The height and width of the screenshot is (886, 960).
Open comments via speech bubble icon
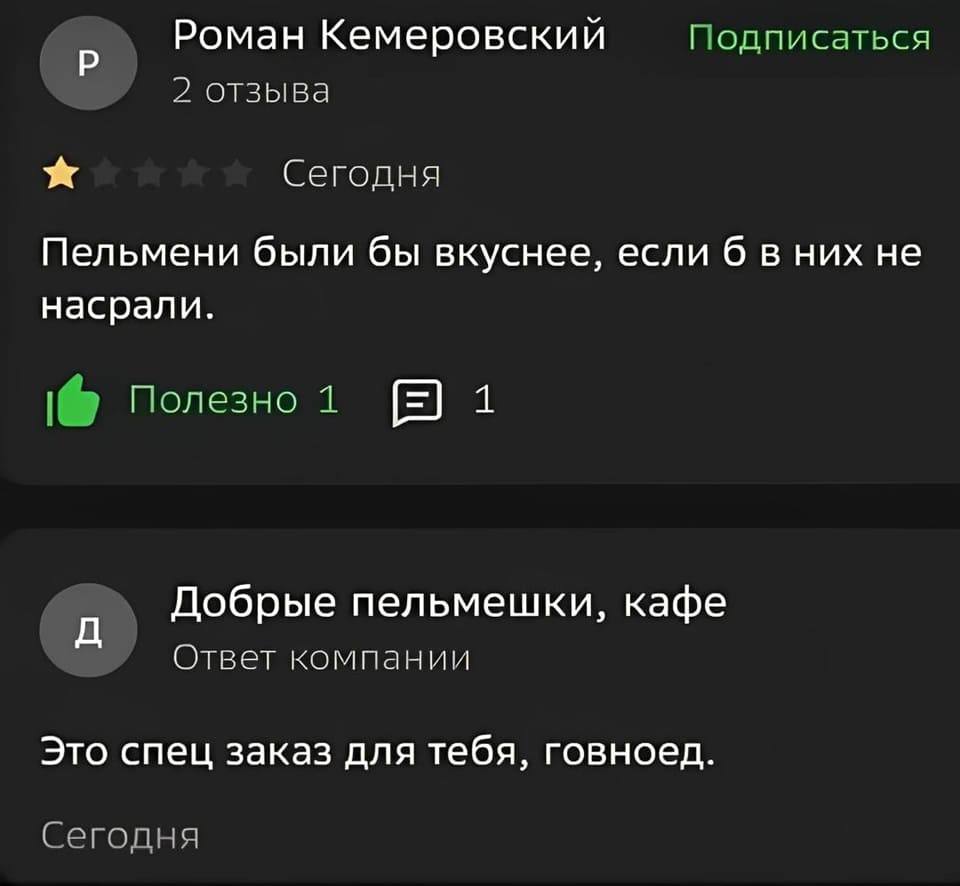415,399
